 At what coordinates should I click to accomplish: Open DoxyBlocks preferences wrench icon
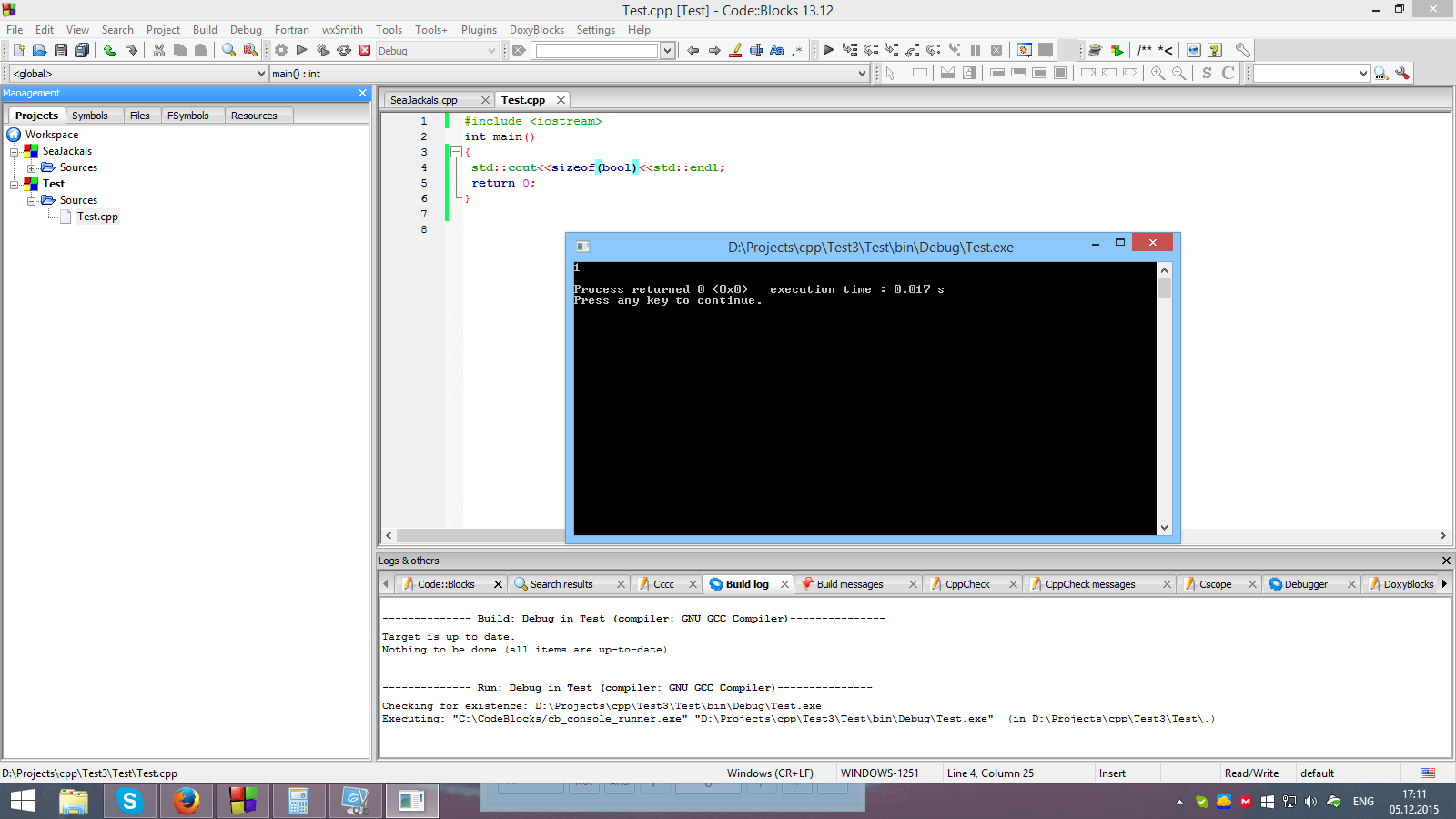(x=1242, y=50)
